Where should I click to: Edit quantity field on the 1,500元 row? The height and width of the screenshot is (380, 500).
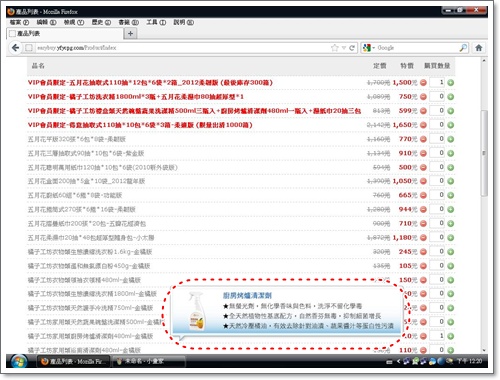437,82
